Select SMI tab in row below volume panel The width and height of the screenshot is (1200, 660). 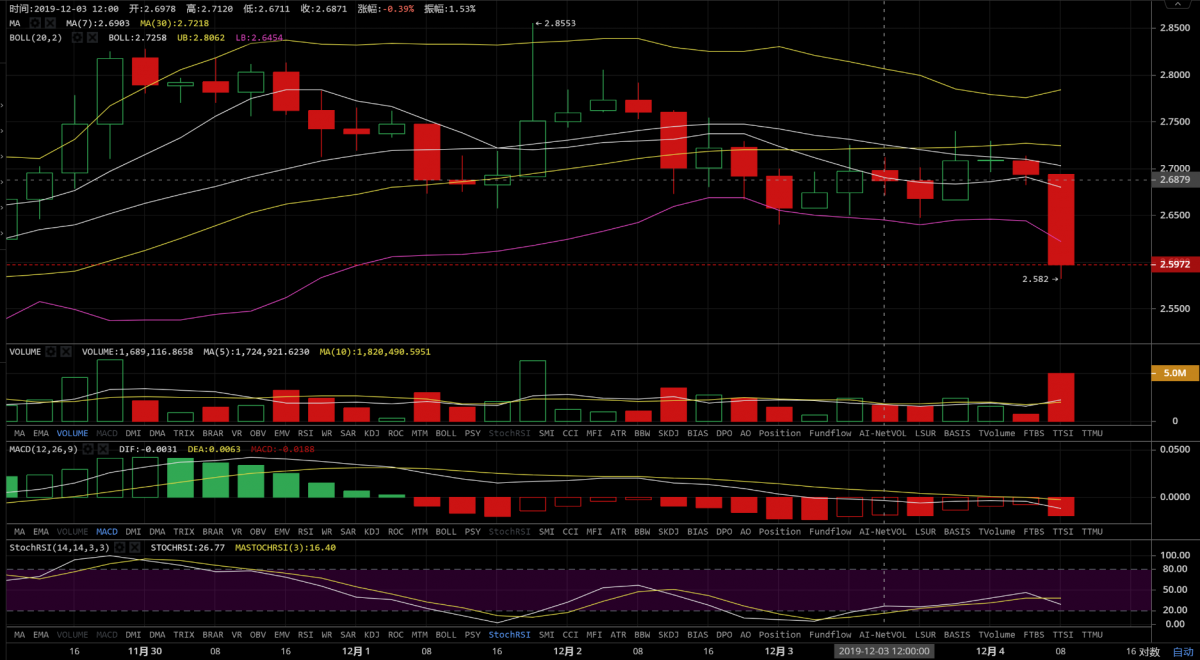pyautogui.click(x=546, y=434)
